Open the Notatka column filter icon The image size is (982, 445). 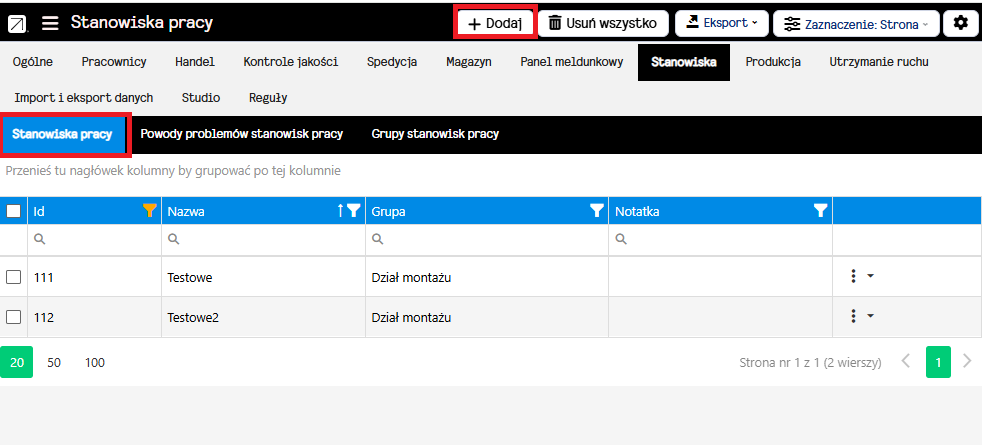[820, 211]
